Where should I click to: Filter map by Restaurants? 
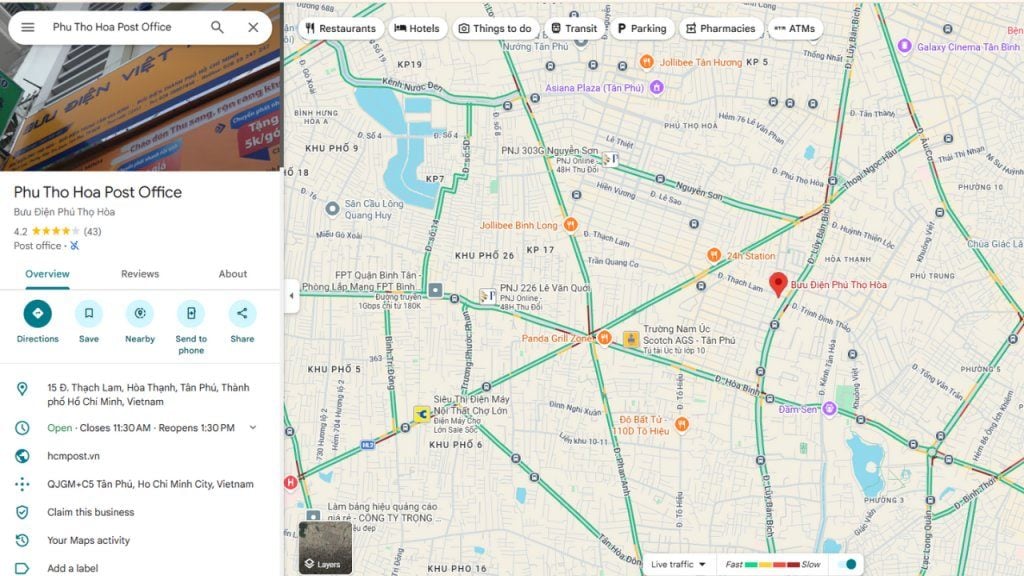[341, 29]
